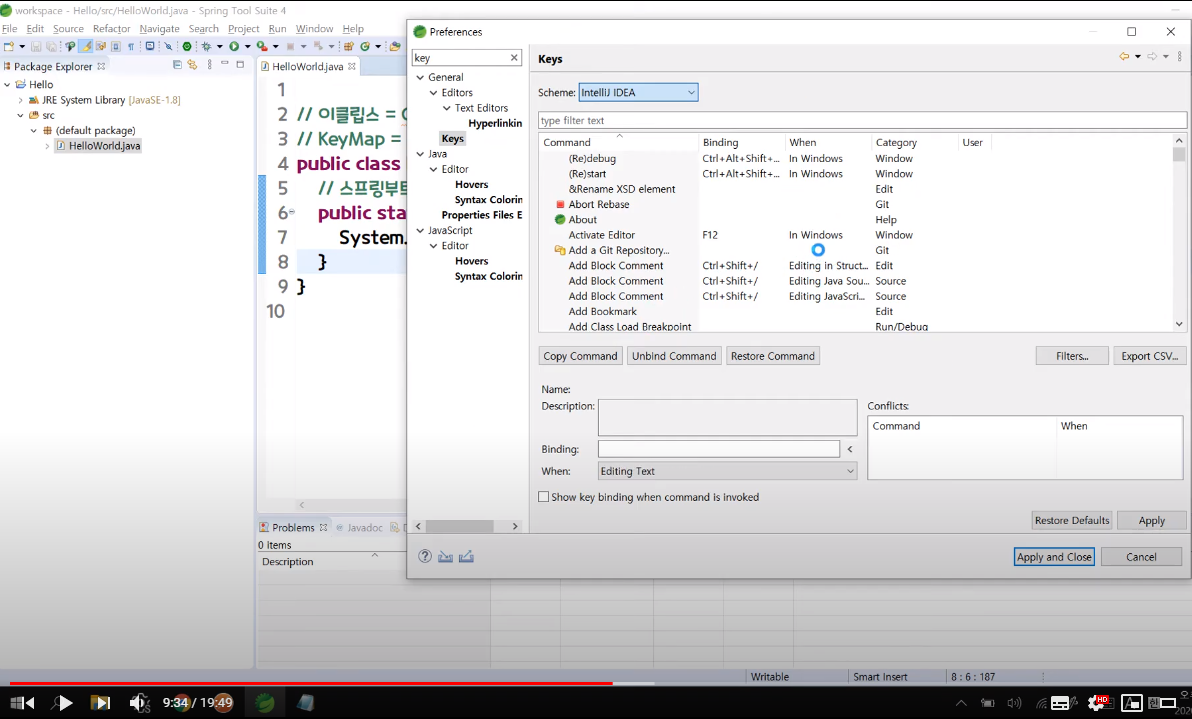Click the Export CSV... button

(1149, 356)
